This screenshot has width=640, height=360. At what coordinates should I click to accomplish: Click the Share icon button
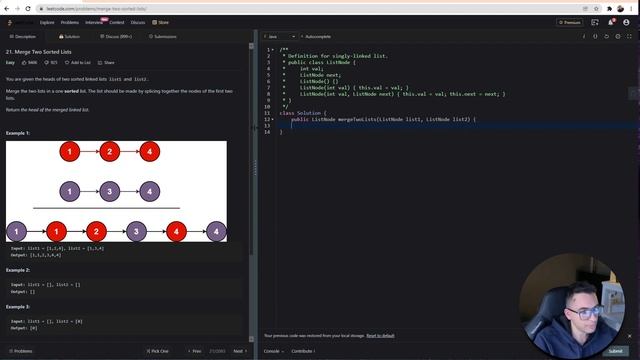click(x=106, y=62)
